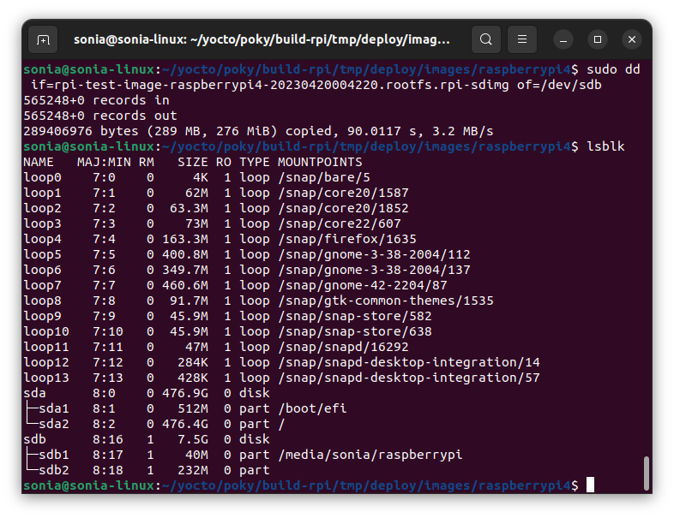Click '/snap/snap-store/638' mountpoint
Screen dimensions: 674x518
pos(355,332)
